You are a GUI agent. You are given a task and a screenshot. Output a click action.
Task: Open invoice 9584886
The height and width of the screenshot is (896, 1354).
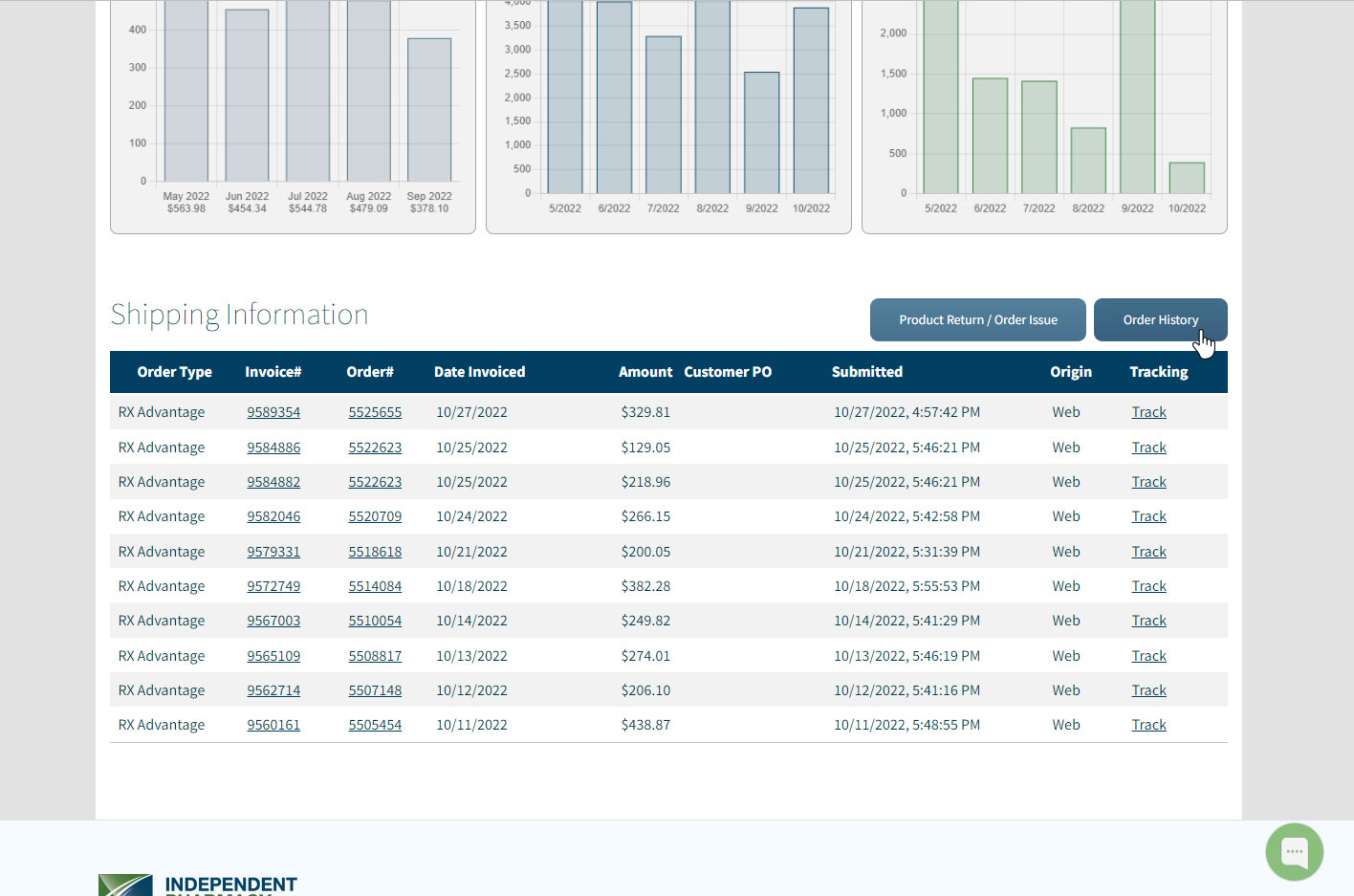273,448
